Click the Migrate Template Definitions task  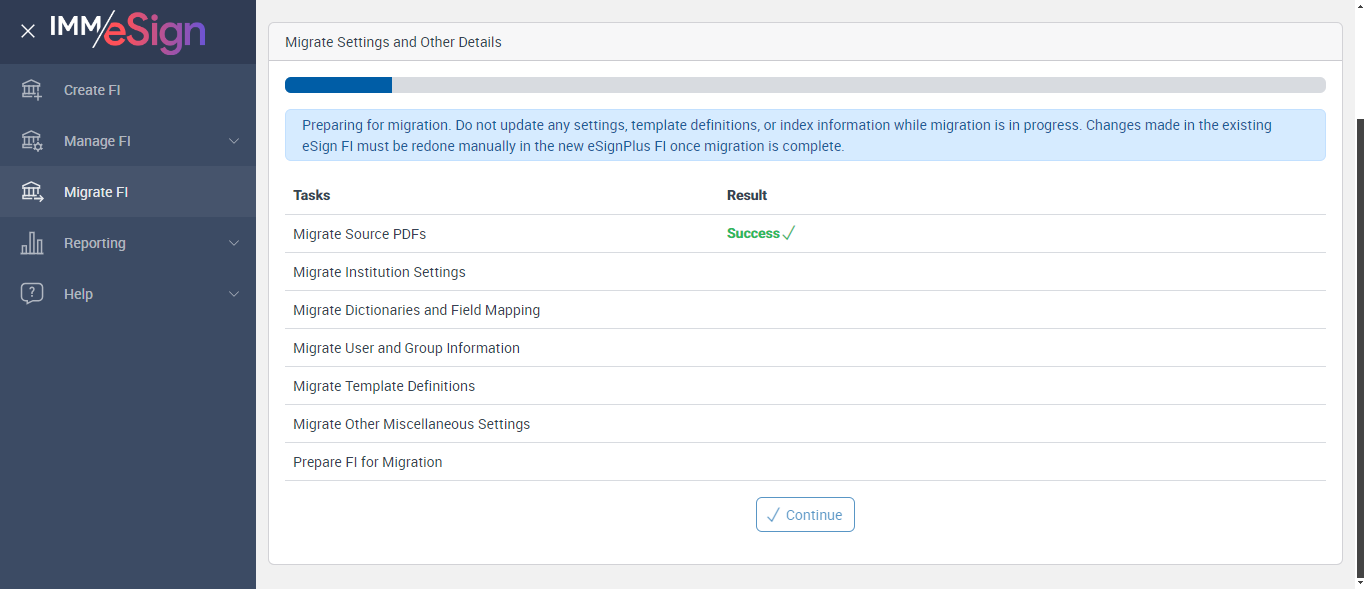384,386
